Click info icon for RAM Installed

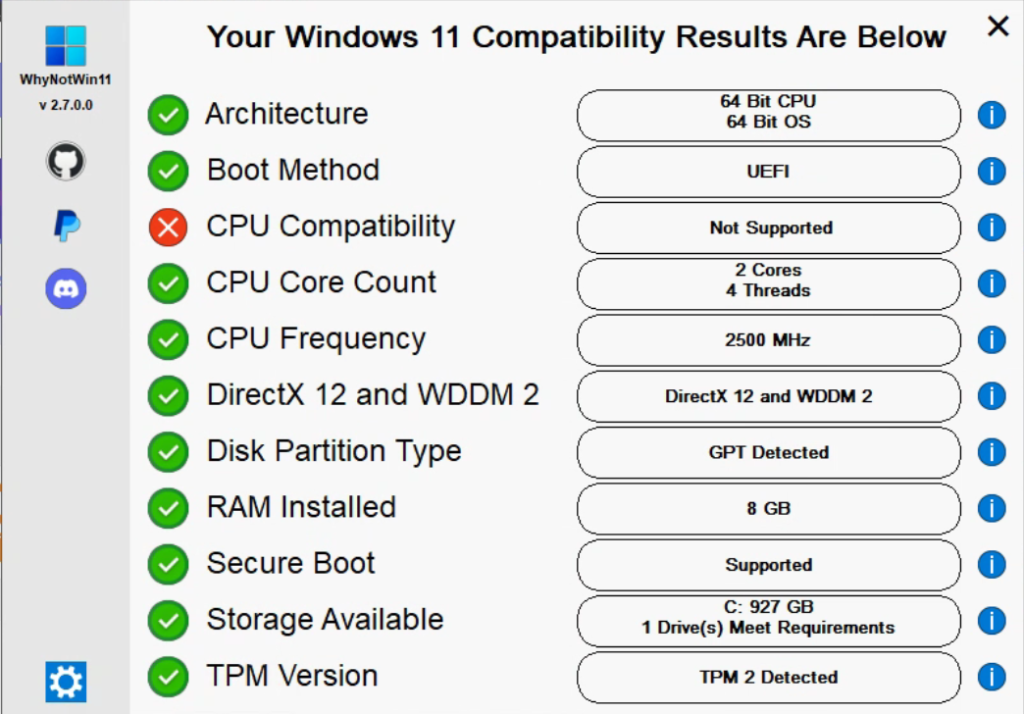(991, 508)
